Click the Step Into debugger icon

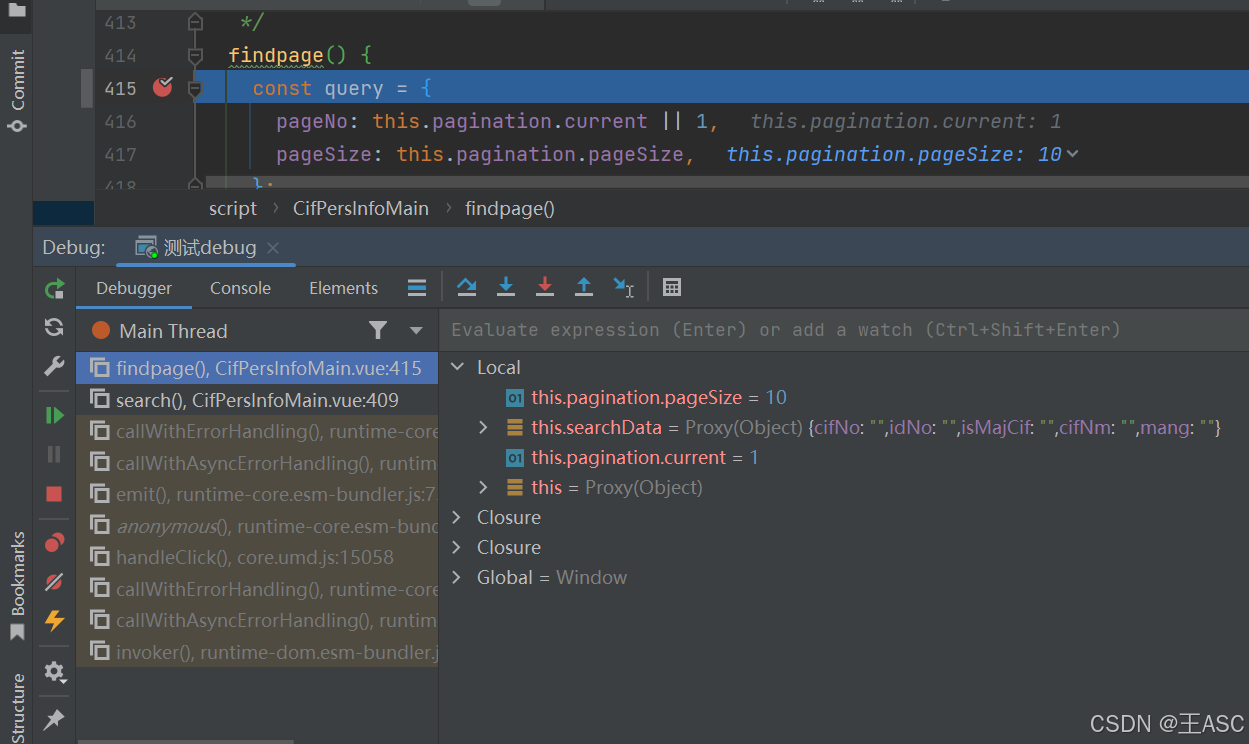pos(506,287)
